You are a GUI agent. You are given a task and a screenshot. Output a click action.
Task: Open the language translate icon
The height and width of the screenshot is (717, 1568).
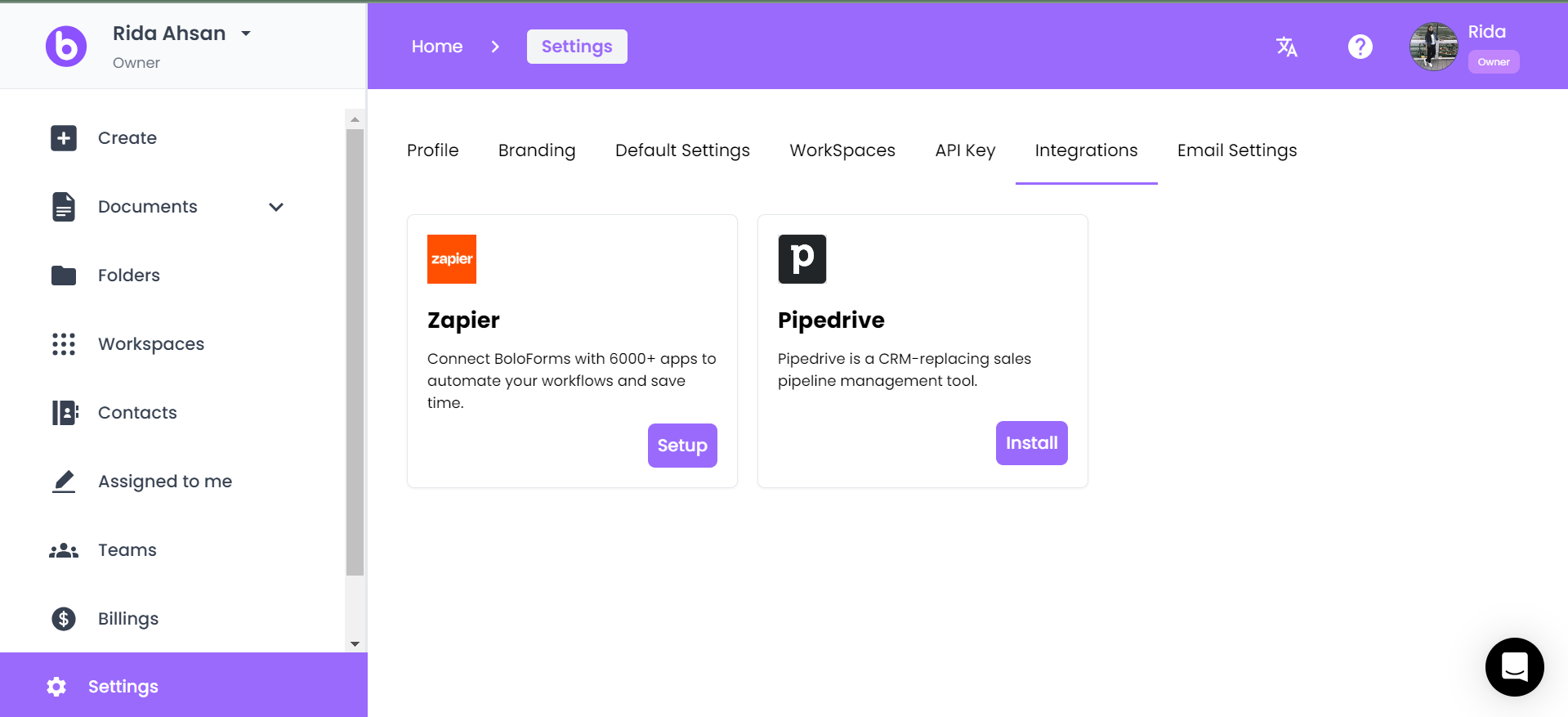coord(1287,47)
